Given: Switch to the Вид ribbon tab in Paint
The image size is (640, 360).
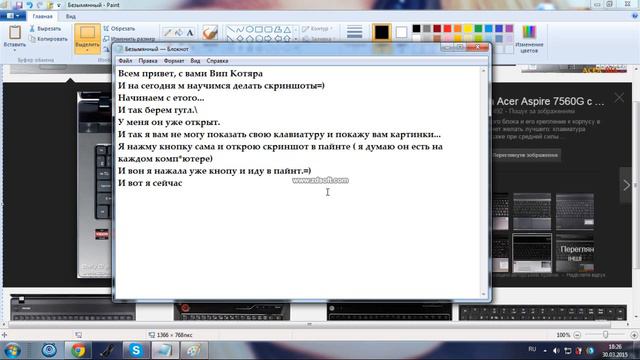Looking at the screenshot, I should click(x=71, y=16).
